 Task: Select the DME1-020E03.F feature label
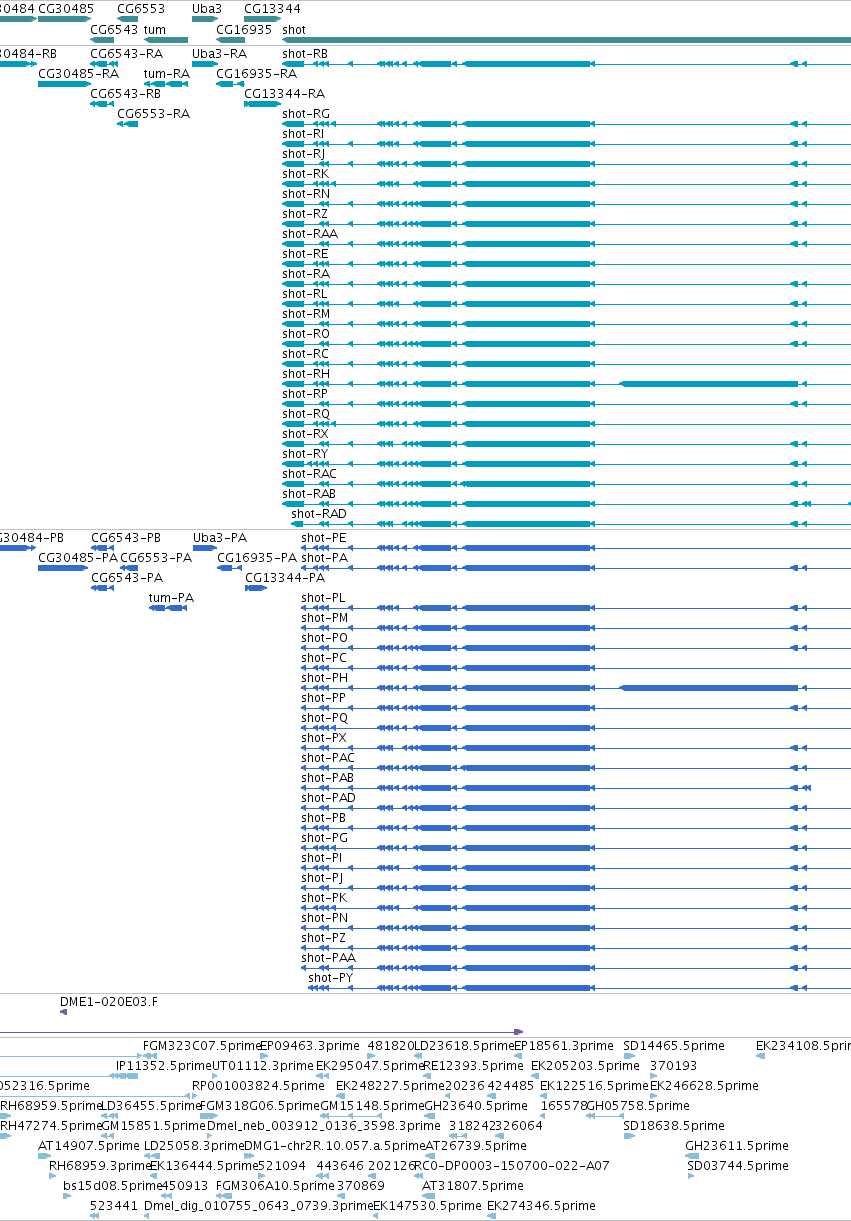coord(109,1000)
